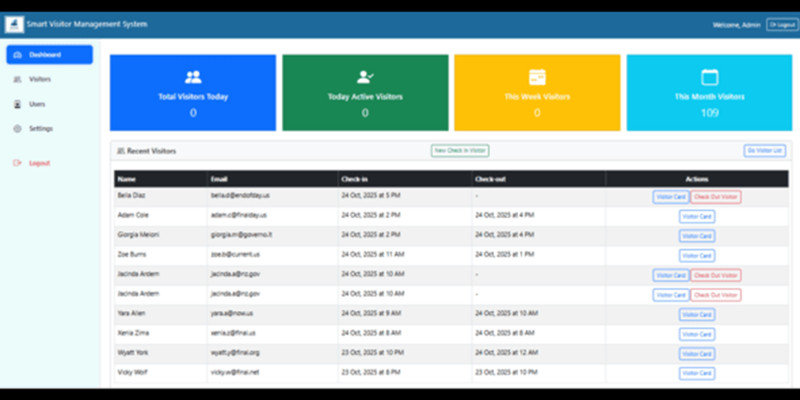This screenshot has height=400, width=800.
Task: View Visitor Card for Adam Cole
Action: coord(696,216)
